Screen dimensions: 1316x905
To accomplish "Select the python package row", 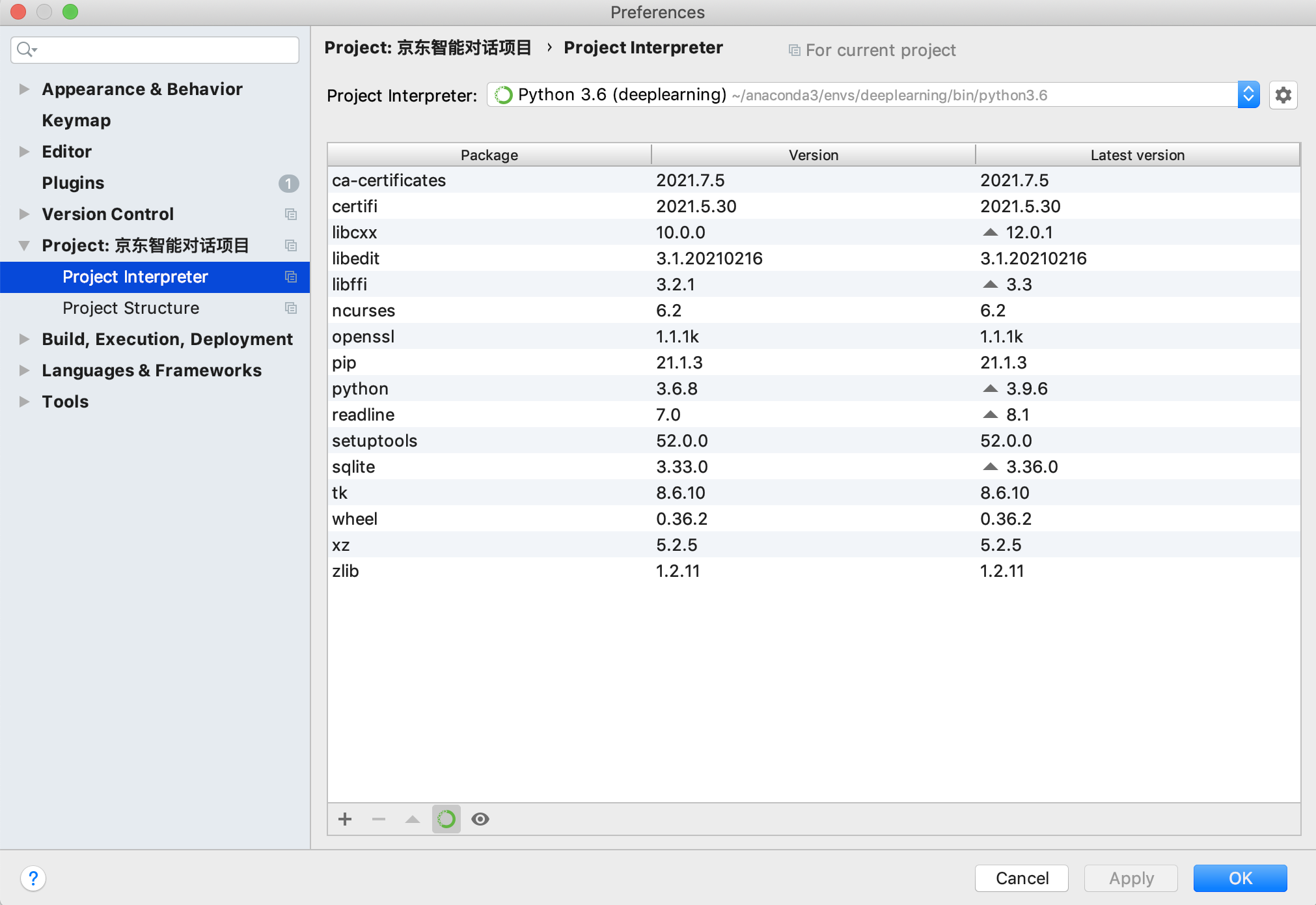I will click(360, 389).
